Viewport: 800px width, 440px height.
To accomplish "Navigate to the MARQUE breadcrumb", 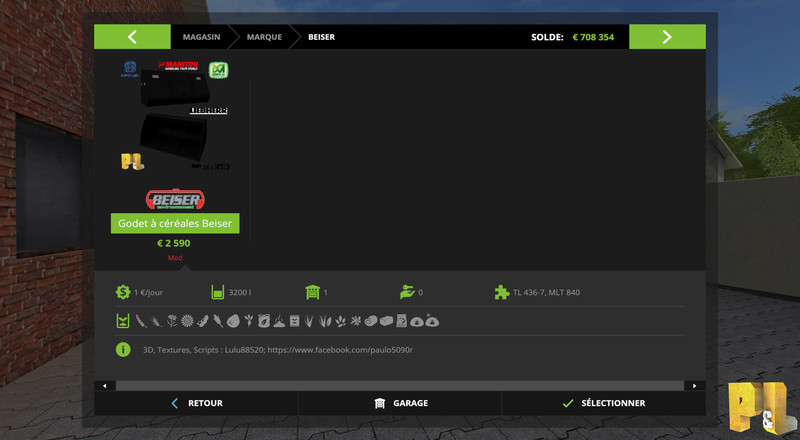I will (265, 37).
